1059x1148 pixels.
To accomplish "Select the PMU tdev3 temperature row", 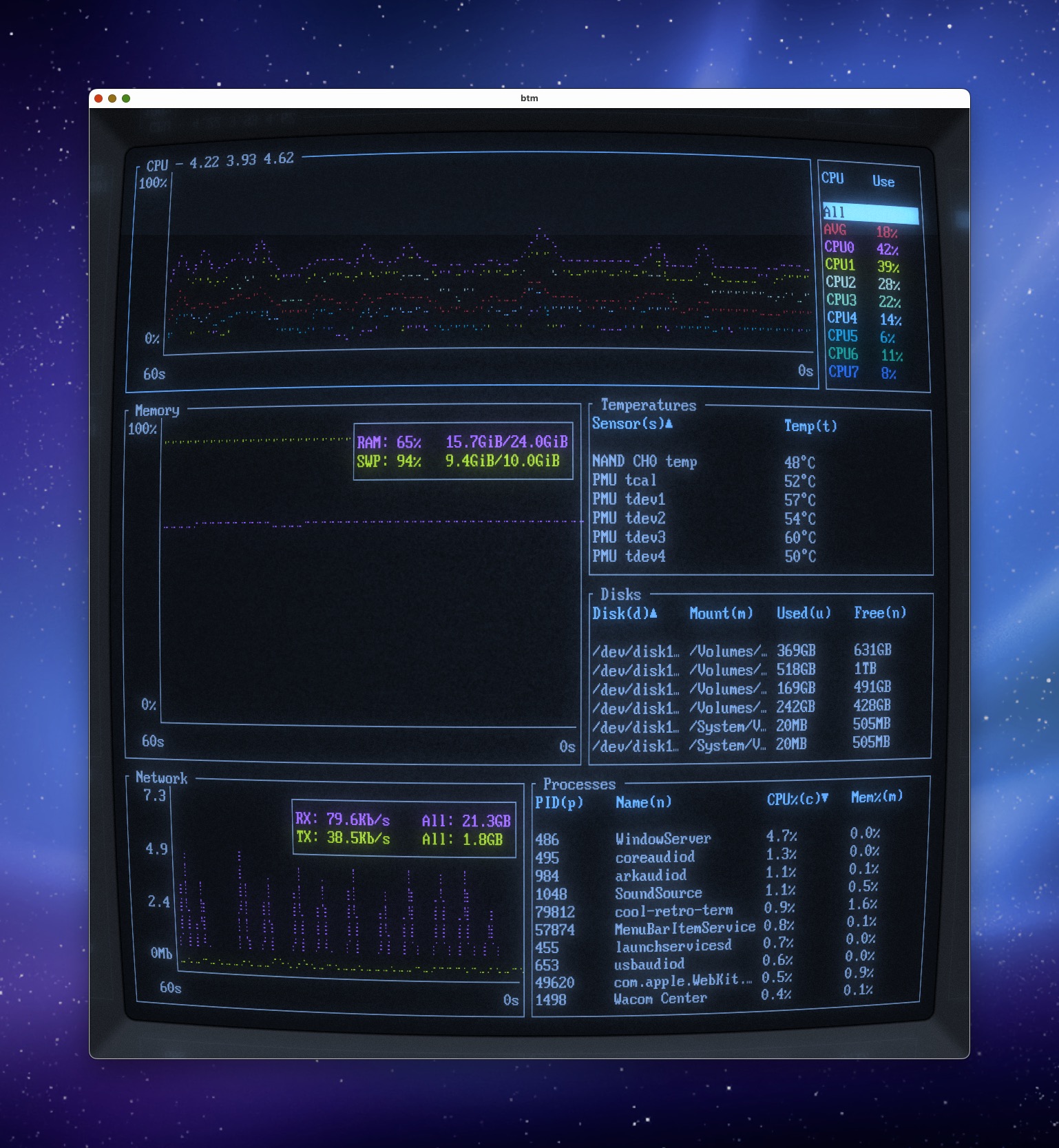I will (629, 536).
